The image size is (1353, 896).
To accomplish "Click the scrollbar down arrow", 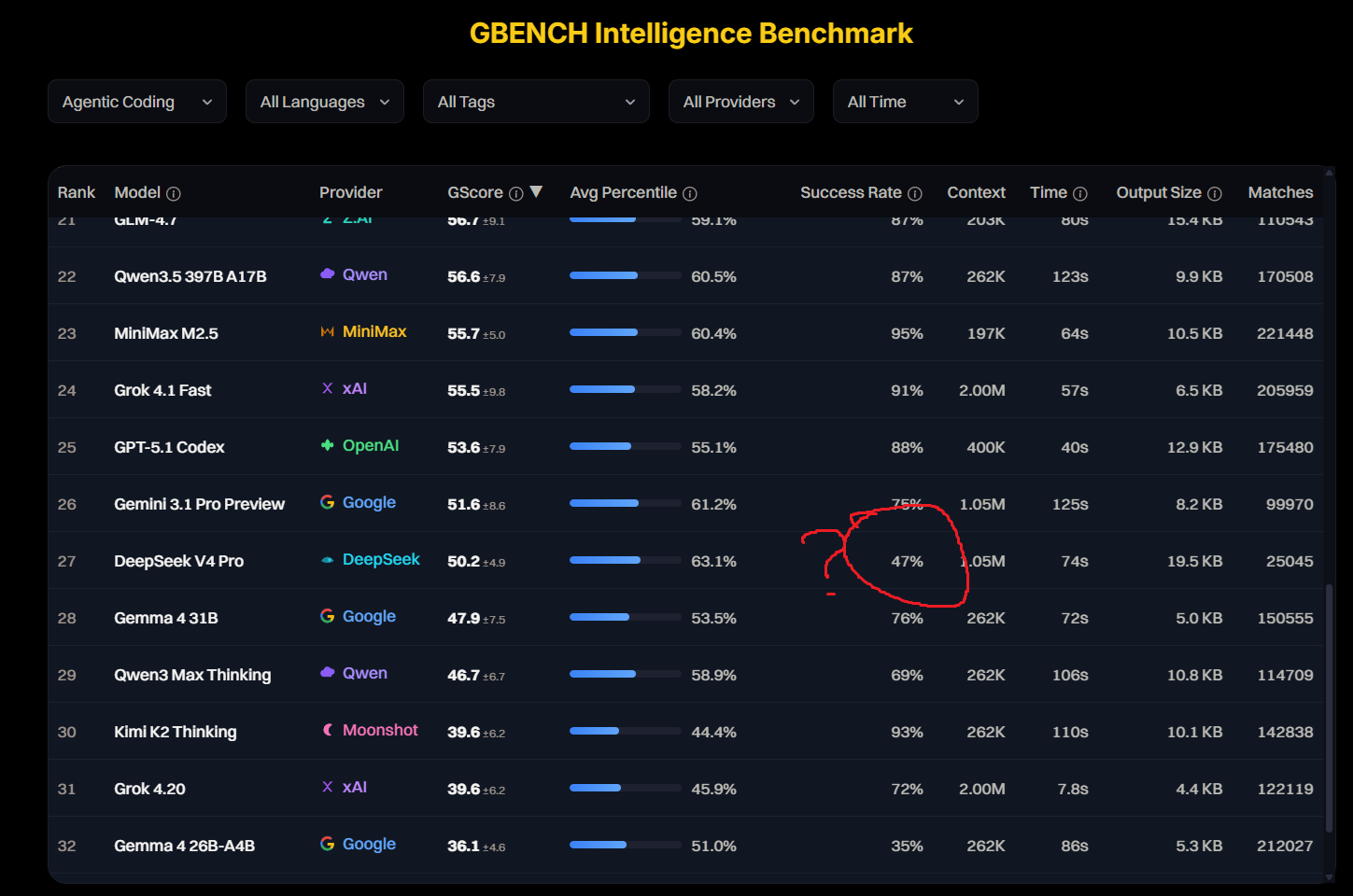I will (x=1329, y=877).
